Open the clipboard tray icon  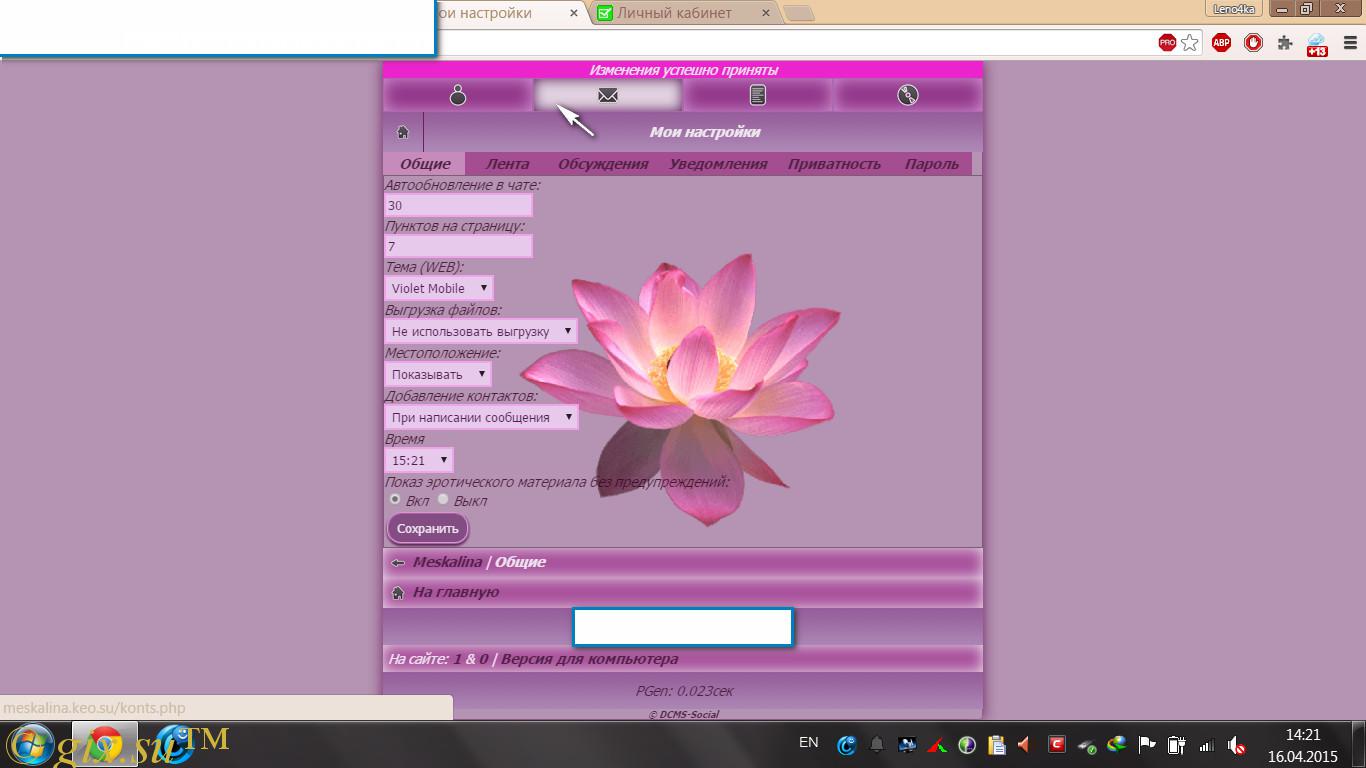(x=996, y=745)
